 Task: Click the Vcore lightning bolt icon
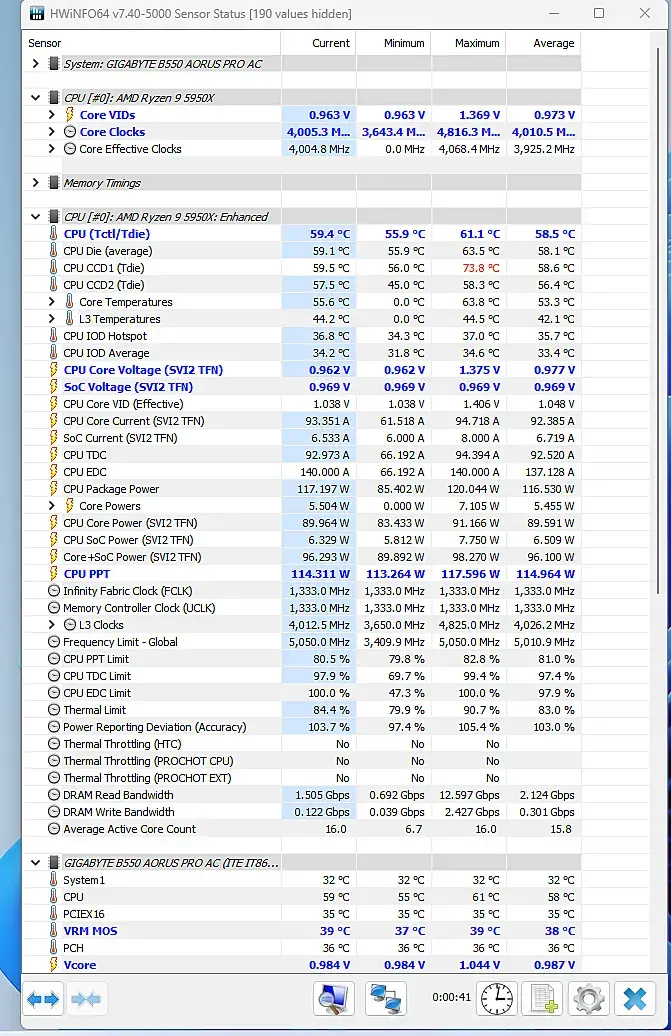click(53, 965)
